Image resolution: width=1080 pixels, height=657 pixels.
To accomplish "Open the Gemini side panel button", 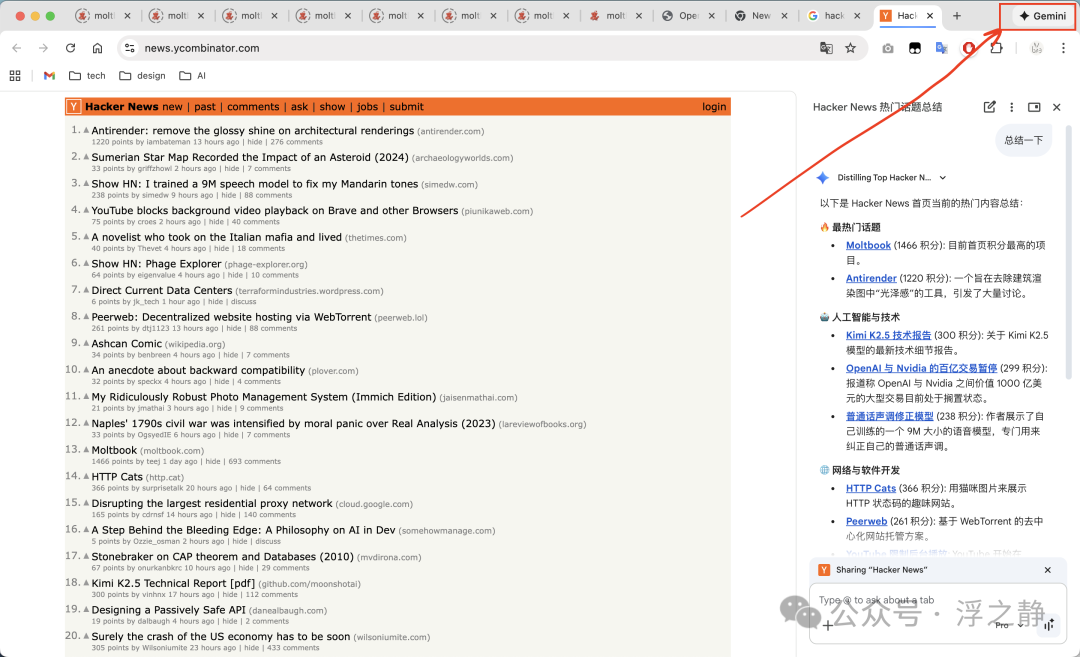I will coord(1042,16).
